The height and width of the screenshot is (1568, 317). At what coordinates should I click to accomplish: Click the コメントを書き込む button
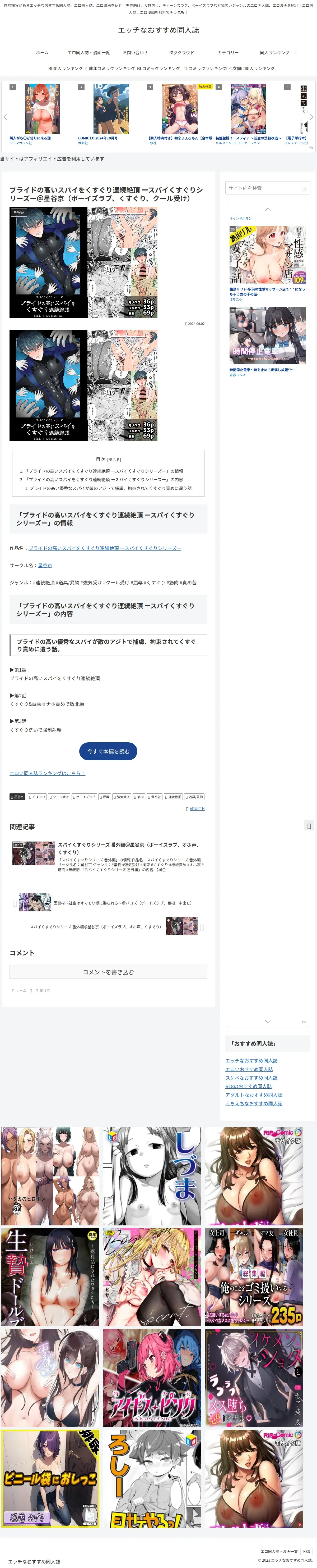pos(108,972)
